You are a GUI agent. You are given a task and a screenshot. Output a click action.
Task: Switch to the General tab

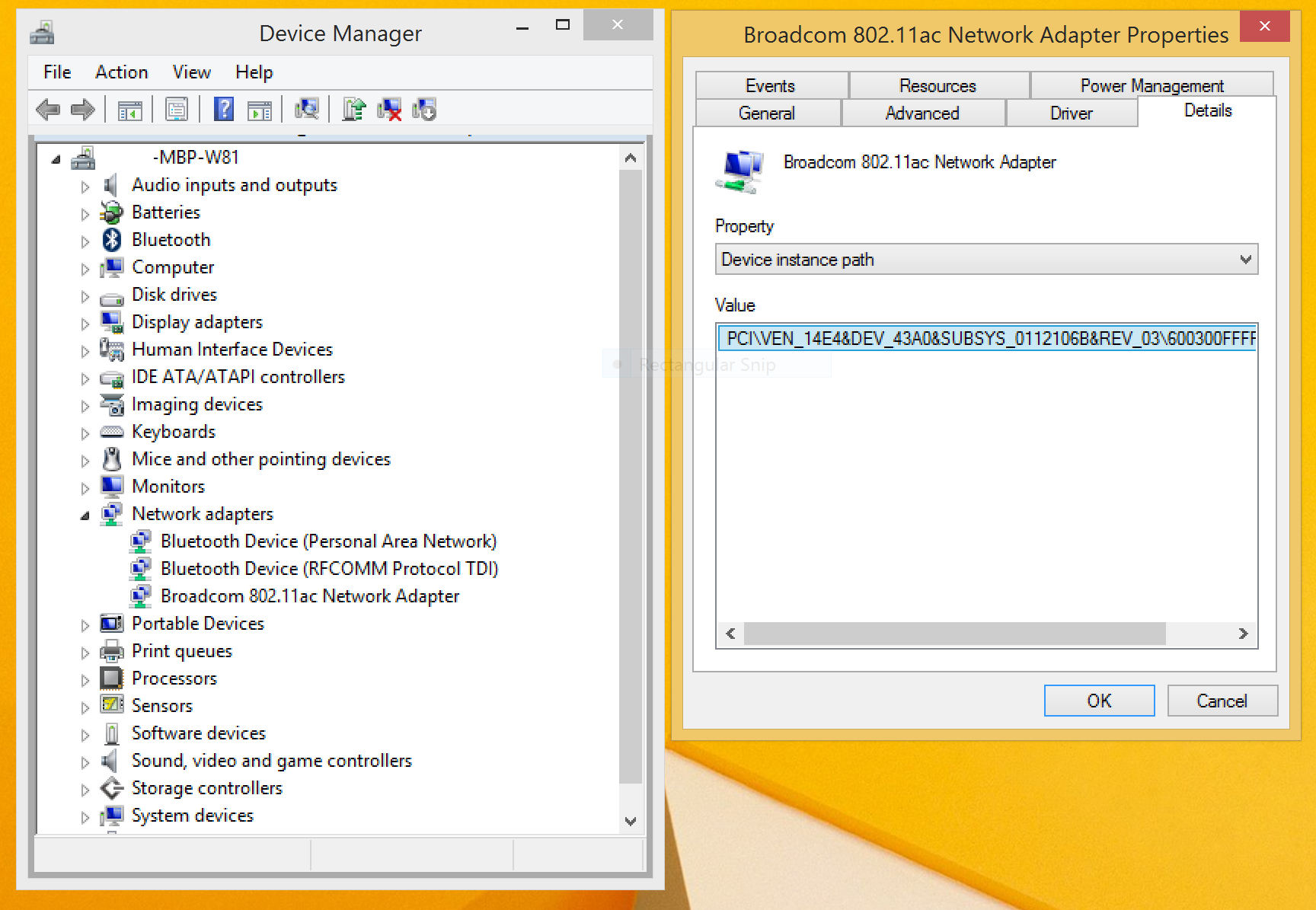(x=768, y=113)
